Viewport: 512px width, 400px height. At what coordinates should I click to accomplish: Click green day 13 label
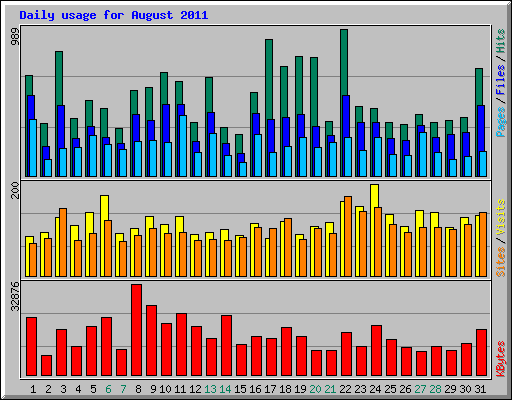pyautogui.click(x=210, y=389)
